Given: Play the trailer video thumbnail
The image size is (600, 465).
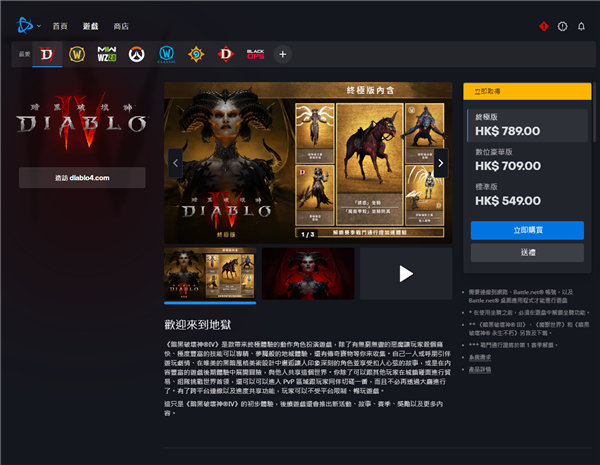Looking at the screenshot, I should point(405,273).
